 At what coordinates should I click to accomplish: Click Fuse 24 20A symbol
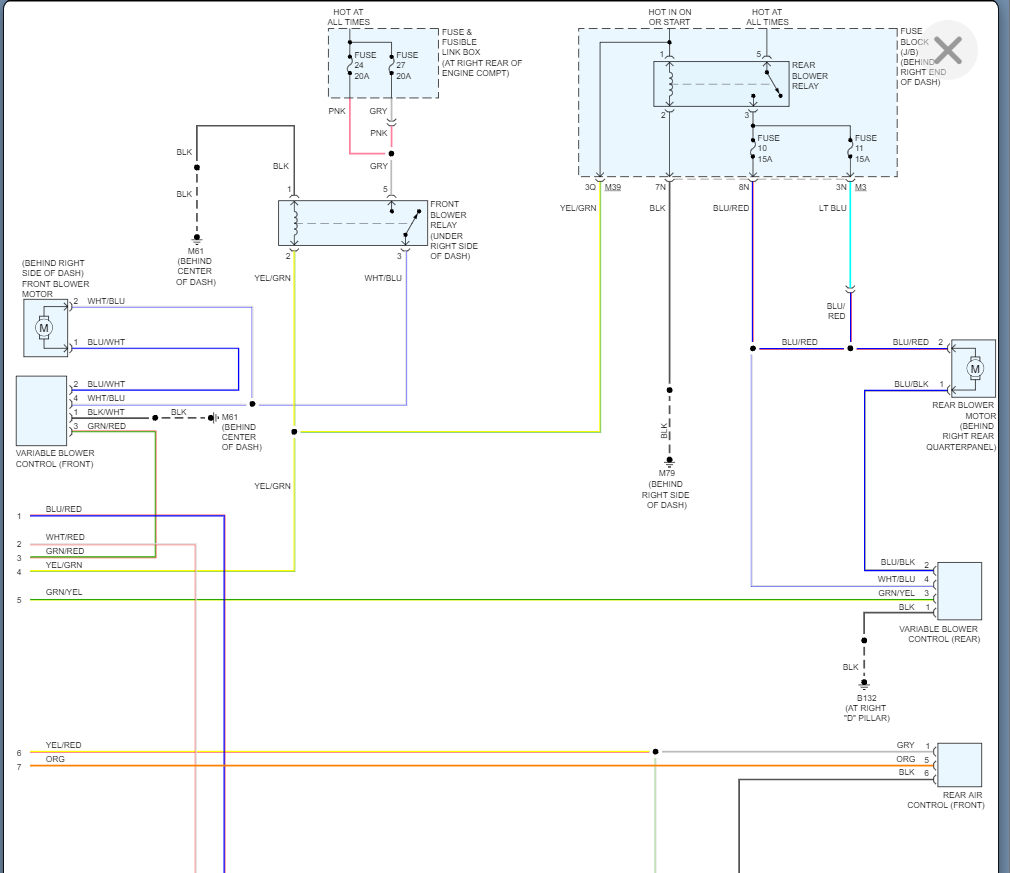(x=350, y=66)
